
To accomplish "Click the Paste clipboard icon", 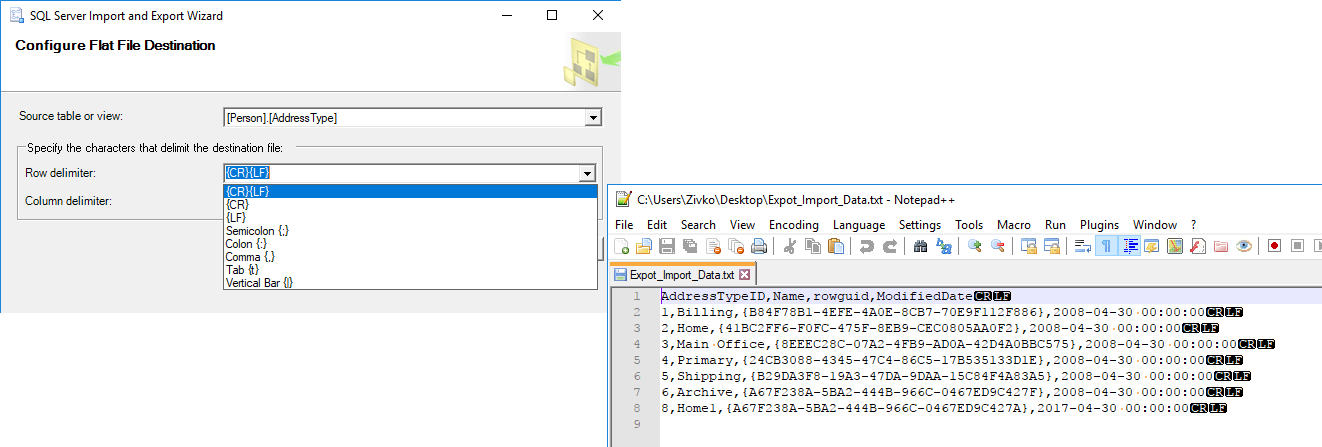I will 836,246.
